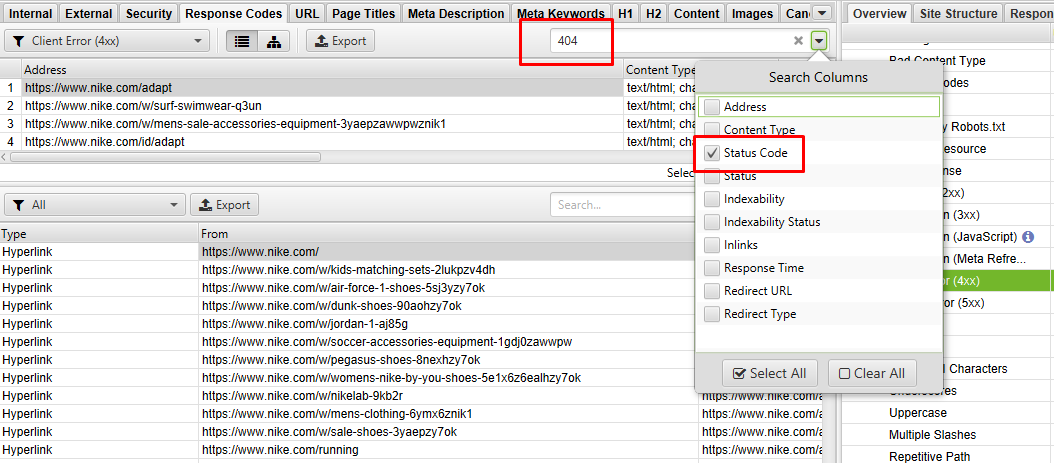
Task: Click the info icon beside Redirection (JavaScript)
Action: tap(1028, 237)
